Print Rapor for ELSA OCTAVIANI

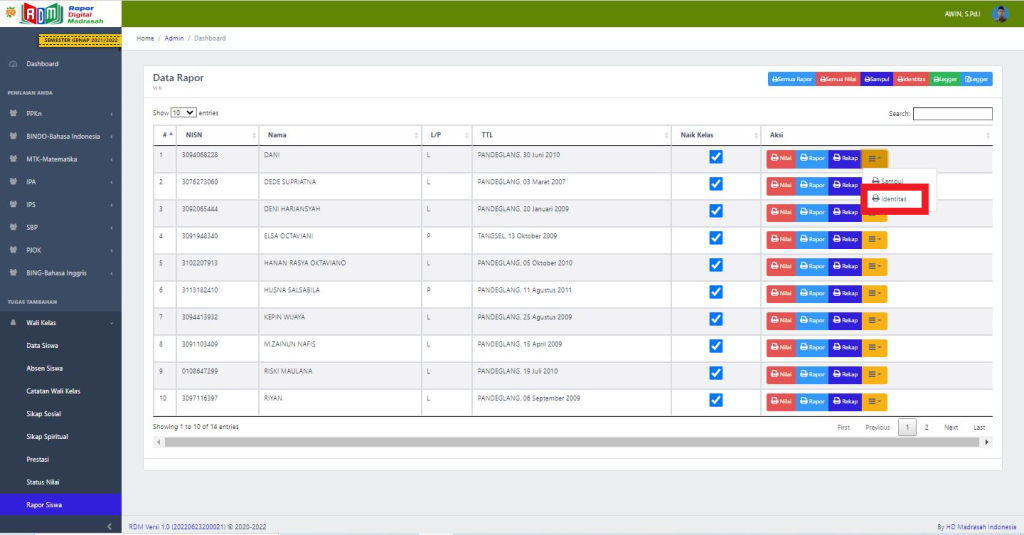point(812,239)
